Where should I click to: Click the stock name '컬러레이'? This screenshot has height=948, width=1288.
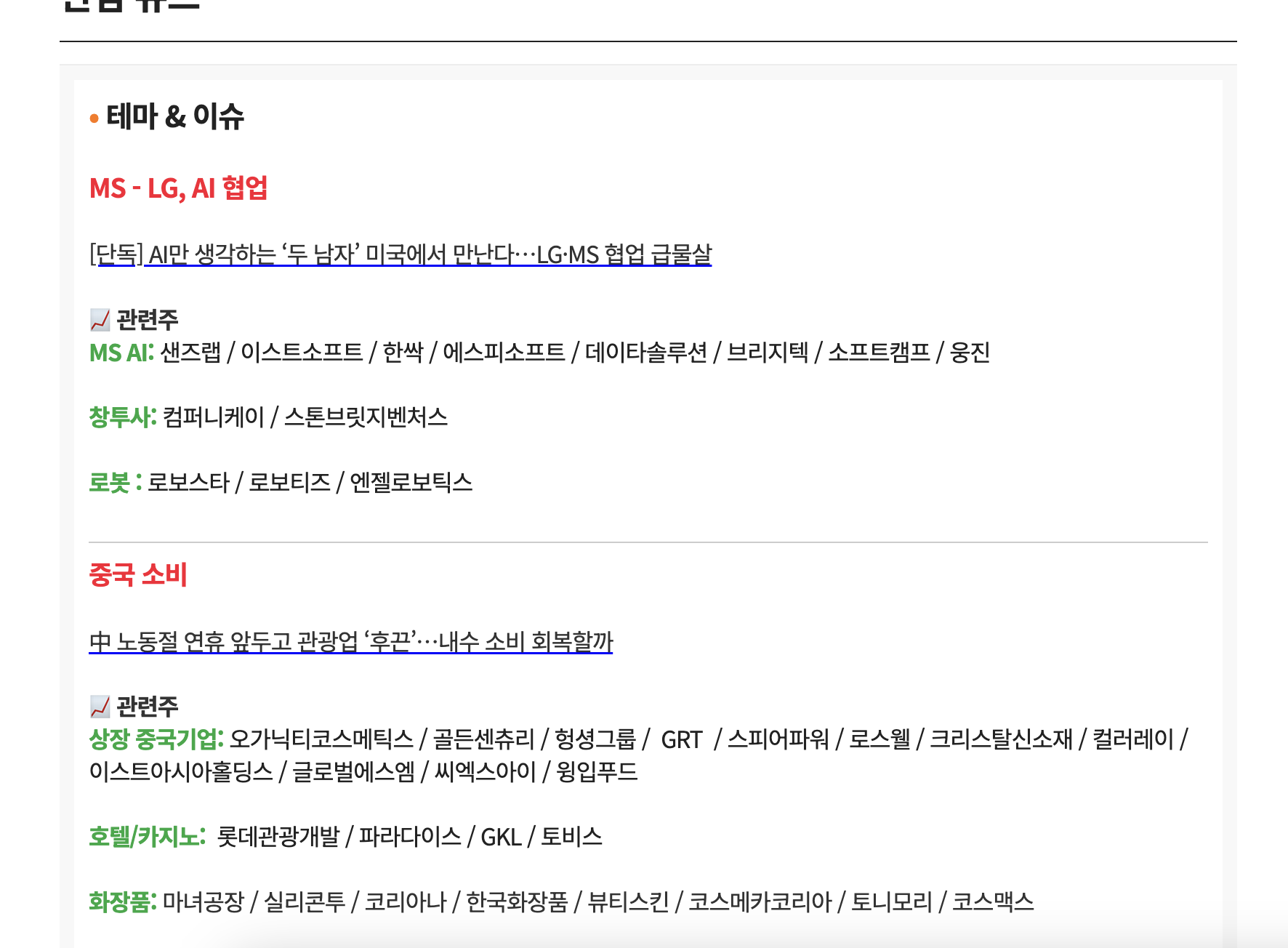1133,739
